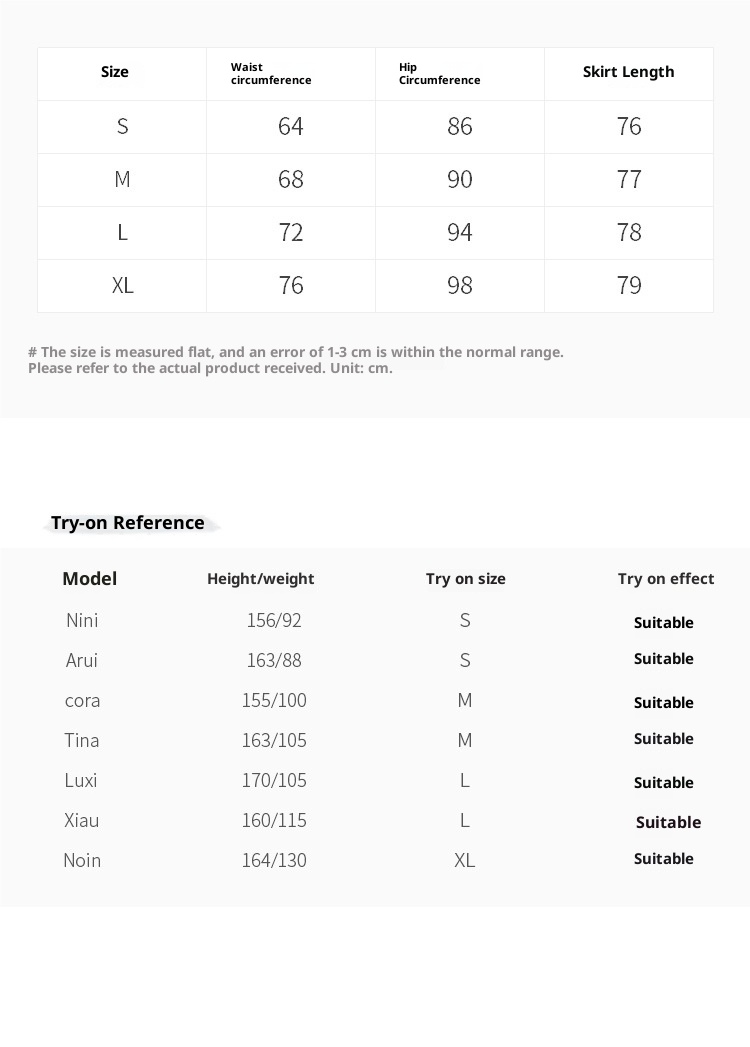Select the model name Nini
The height and width of the screenshot is (1047, 750).
pyautogui.click(x=82, y=621)
